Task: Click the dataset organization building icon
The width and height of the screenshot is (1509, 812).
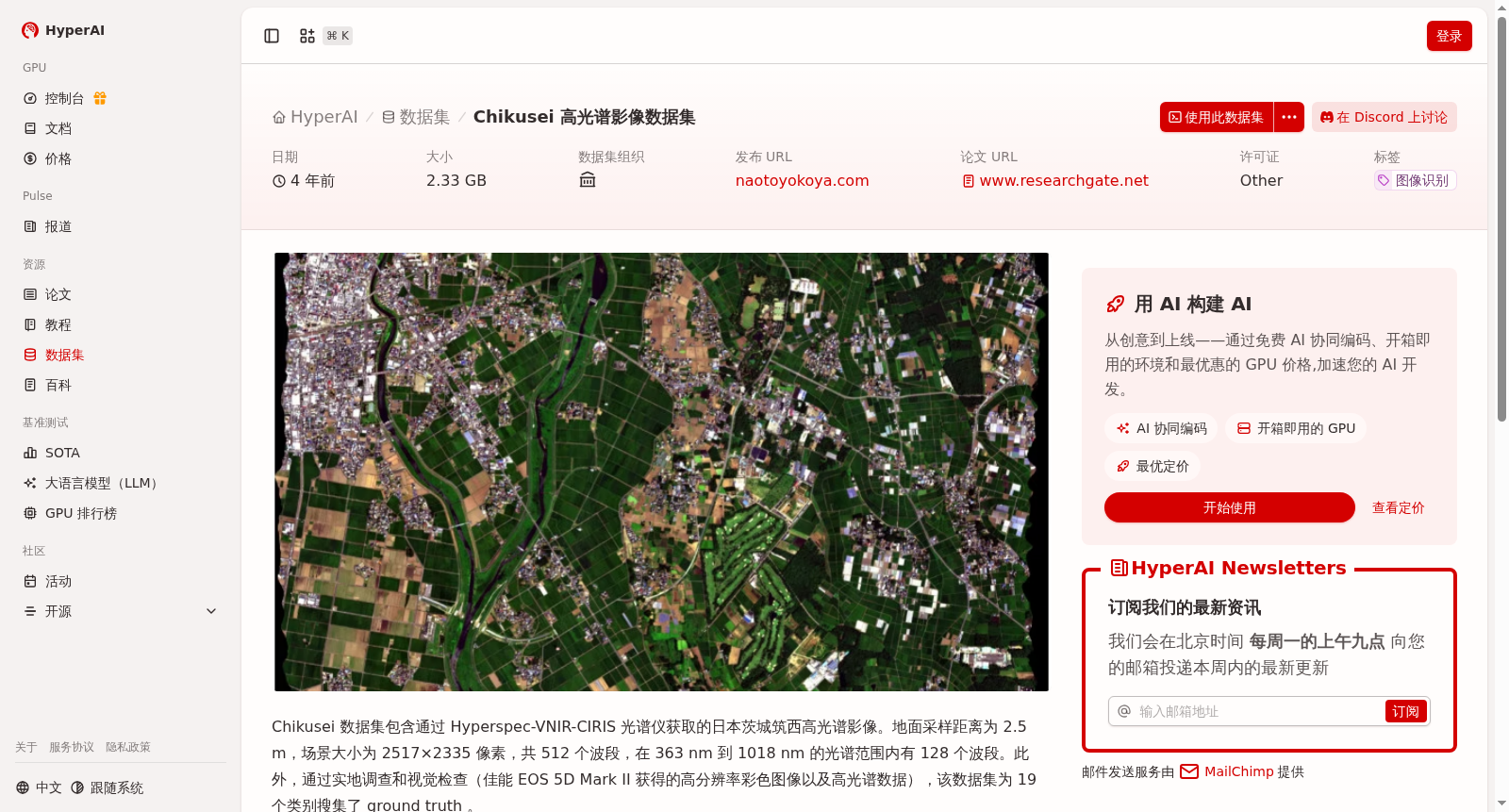Action: 588,180
